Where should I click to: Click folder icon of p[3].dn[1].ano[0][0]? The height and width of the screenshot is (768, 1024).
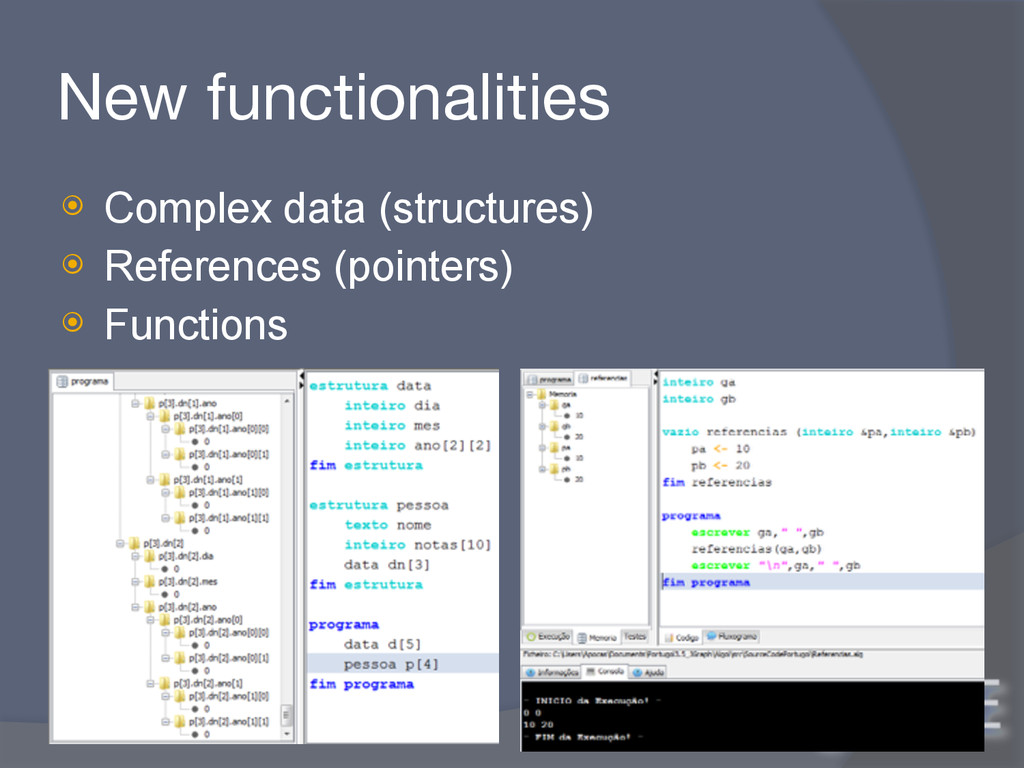[x=180, y=429]
